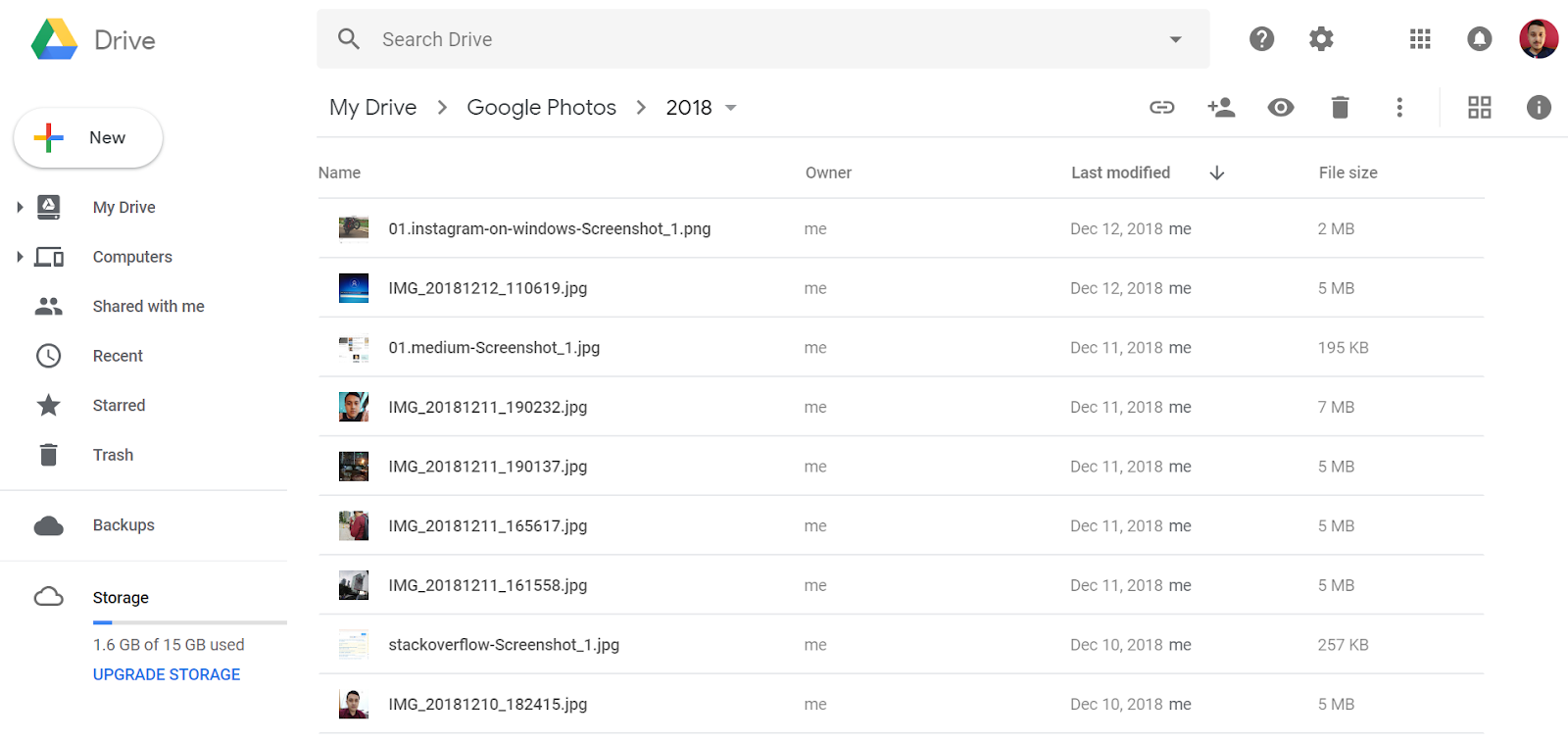
Task: Open the help question mark icon
Action: coord(1261,39)
